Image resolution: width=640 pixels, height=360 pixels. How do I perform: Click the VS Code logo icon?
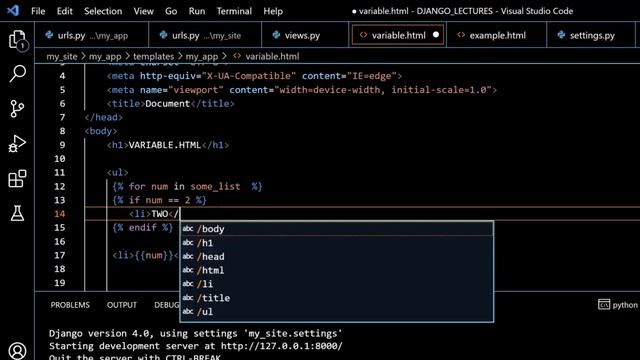(13, 10)
